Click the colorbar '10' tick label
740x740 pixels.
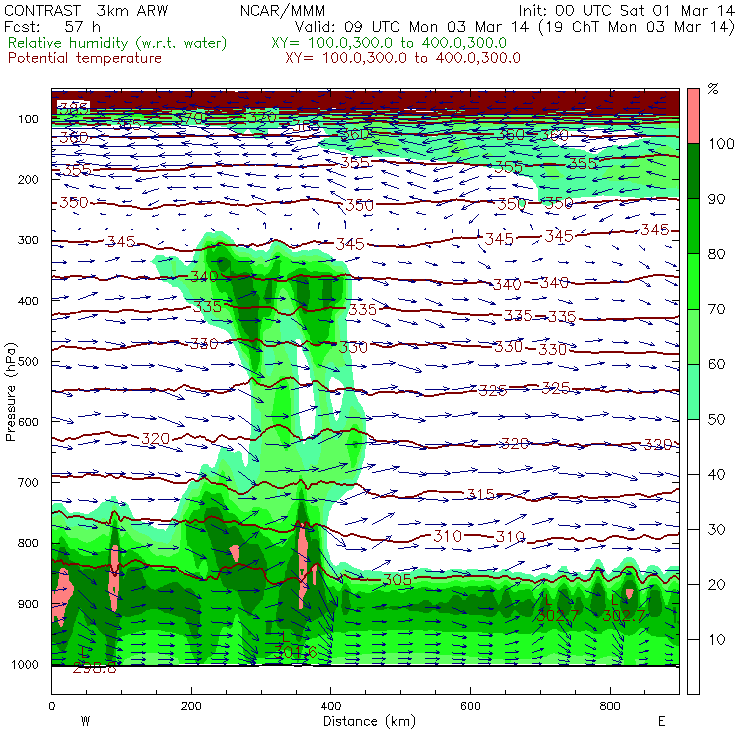point(716,640)
